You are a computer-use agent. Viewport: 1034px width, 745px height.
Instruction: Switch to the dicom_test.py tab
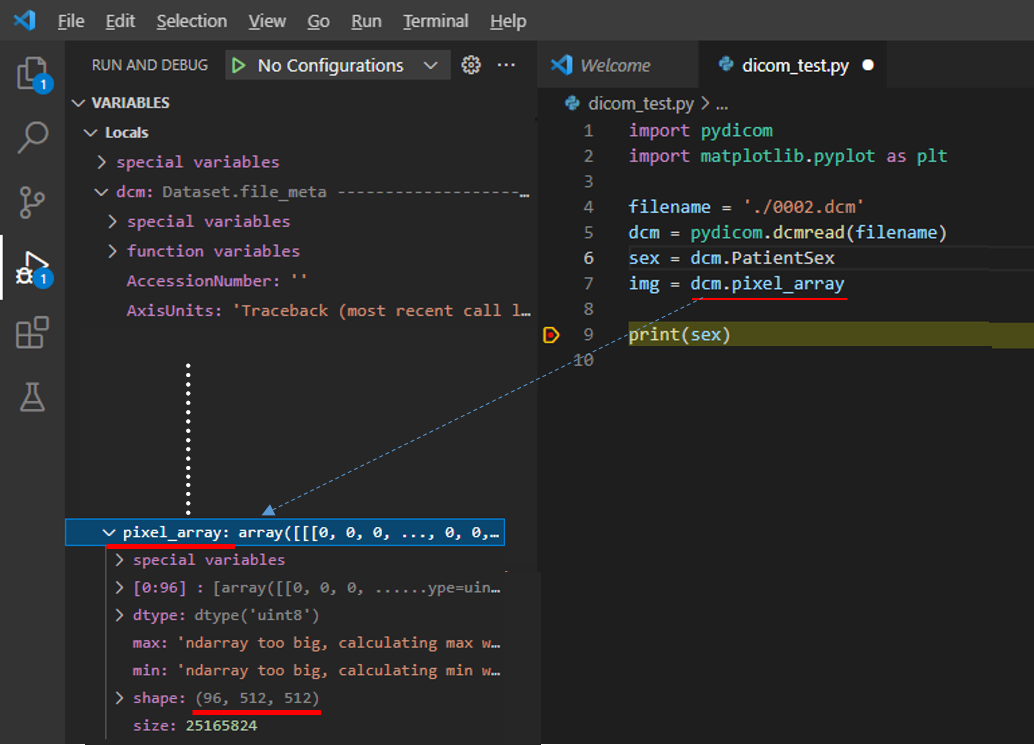(x=791, y=65)
